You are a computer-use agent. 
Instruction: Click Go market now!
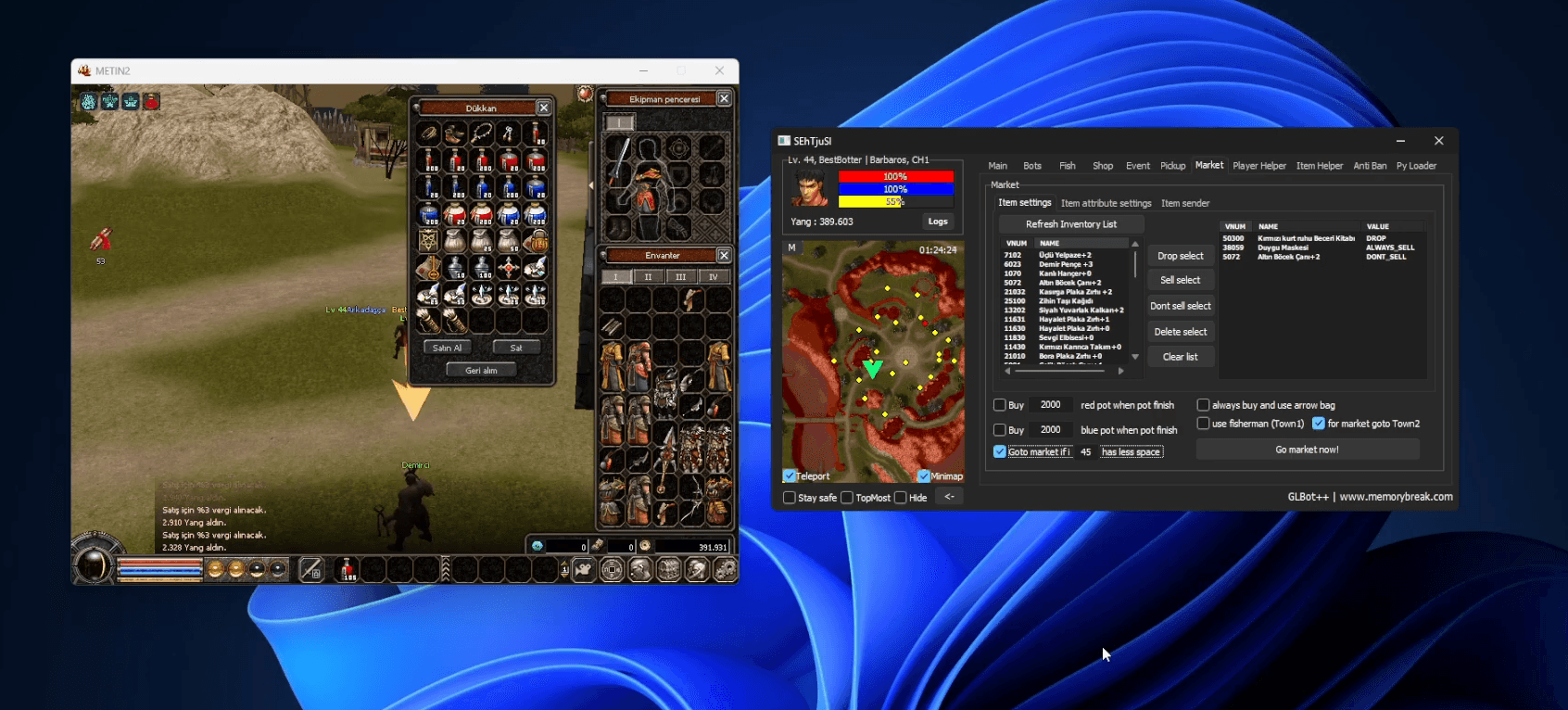coord(1308,450)
